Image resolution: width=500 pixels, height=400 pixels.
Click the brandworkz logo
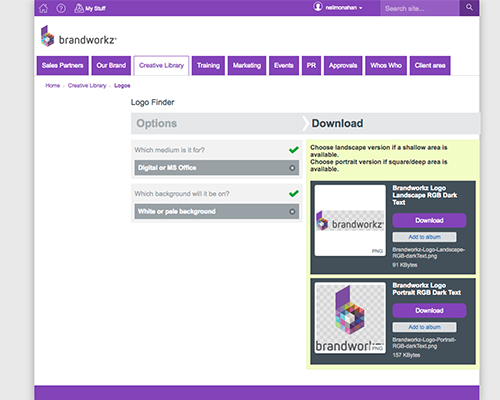click(x=79, y=36)
